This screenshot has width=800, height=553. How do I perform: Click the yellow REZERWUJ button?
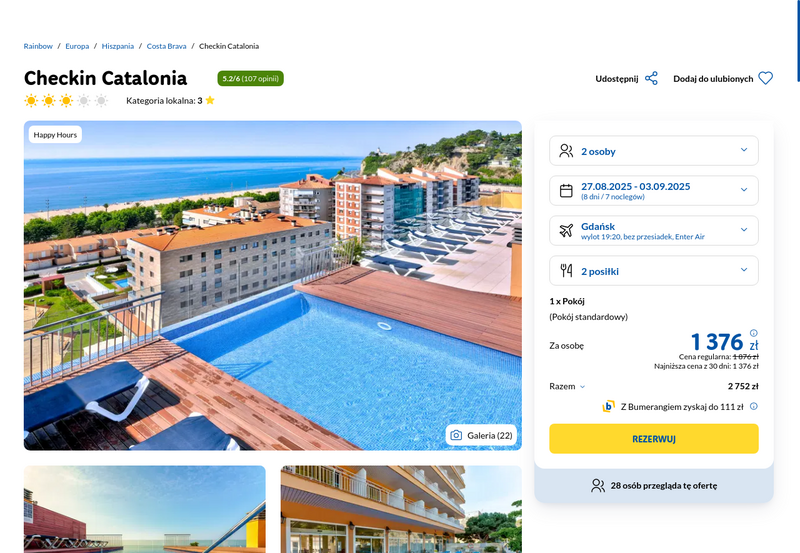pyautogui.click(x=654, y=439)
